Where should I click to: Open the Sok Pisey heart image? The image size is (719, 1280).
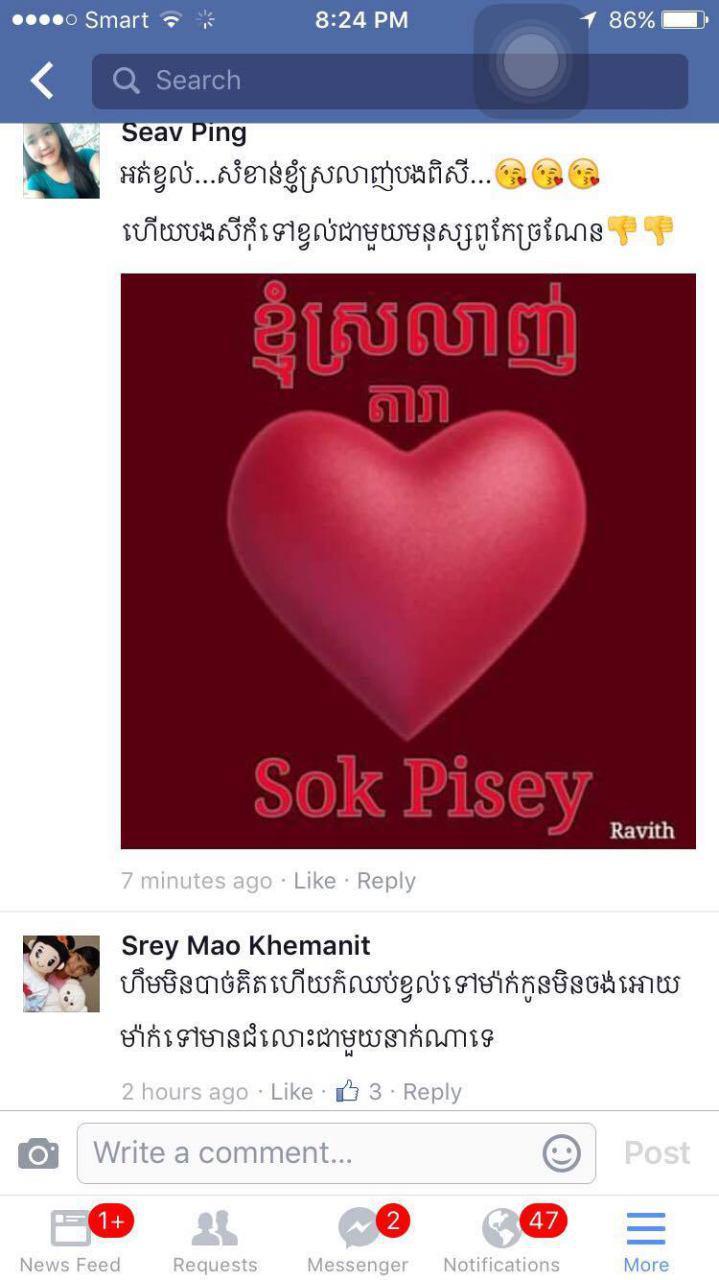point(408,561)
